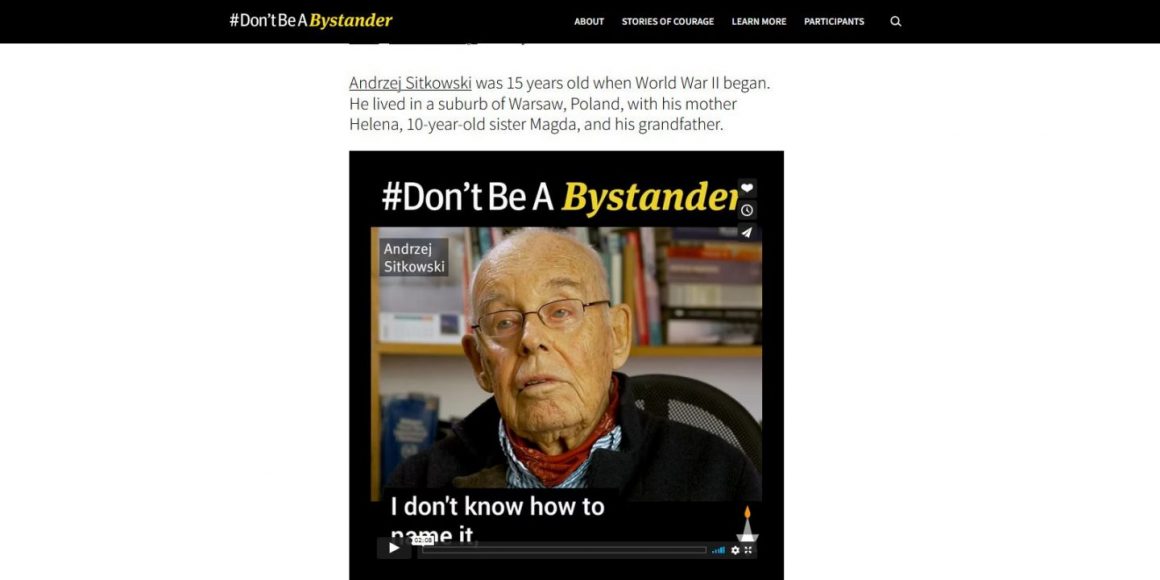
Task: Click the video title banner #Don't Be A Bystander
Action: click(560, 197)
